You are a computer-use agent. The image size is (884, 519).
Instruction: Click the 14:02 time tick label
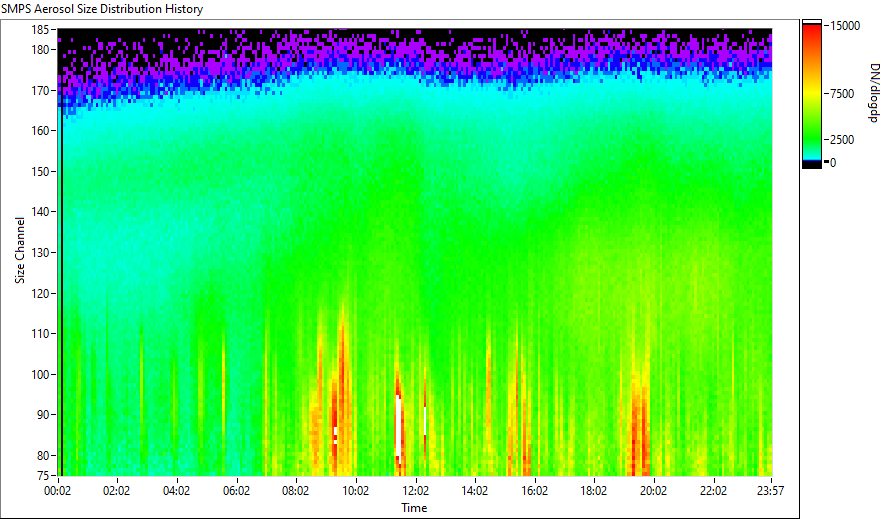475,491
